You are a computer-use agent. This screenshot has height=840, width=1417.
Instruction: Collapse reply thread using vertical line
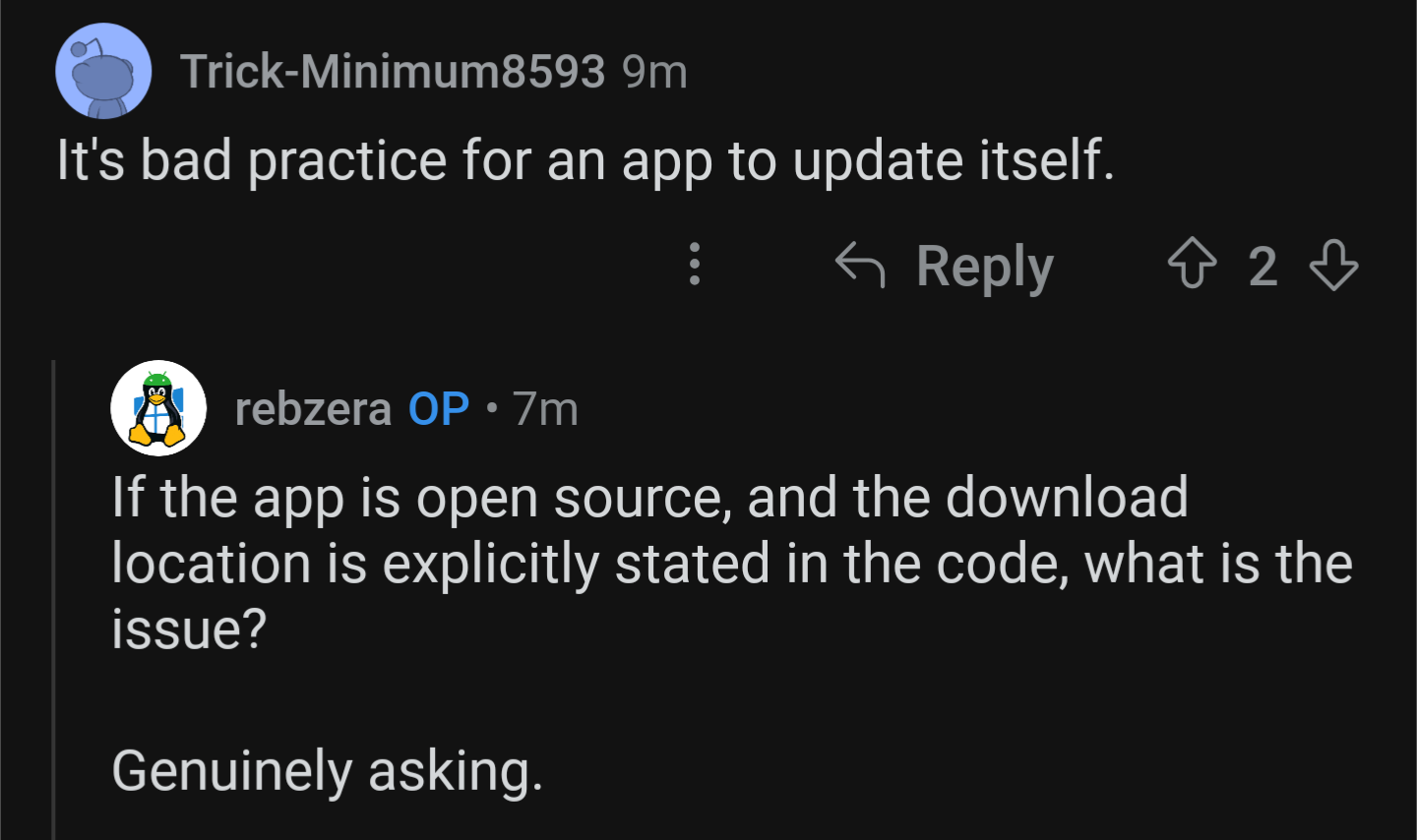pyautogui.click(x=53, y=600)
